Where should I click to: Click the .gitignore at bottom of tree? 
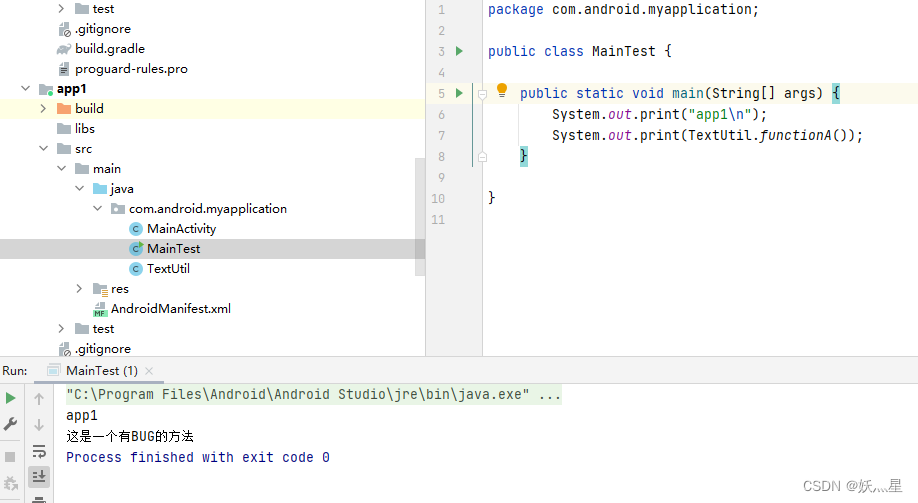click(102, 348)
